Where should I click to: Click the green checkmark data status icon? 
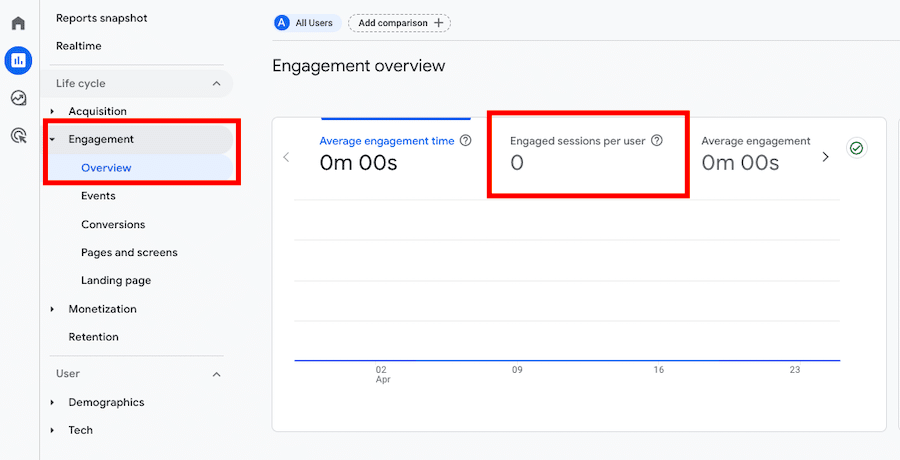[x=856, y=148]
